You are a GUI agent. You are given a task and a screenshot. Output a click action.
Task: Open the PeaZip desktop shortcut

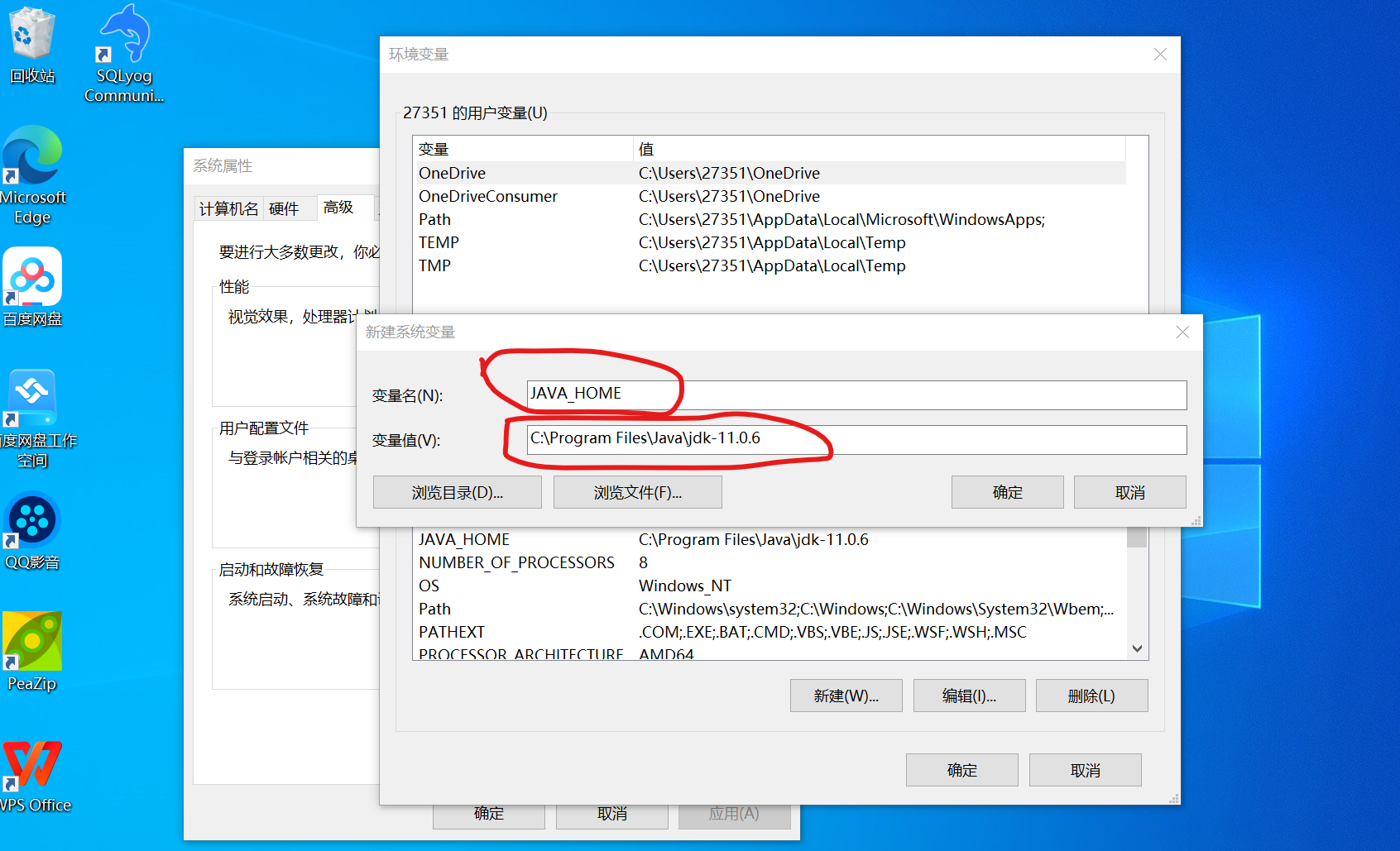click(x=32, y=652)
